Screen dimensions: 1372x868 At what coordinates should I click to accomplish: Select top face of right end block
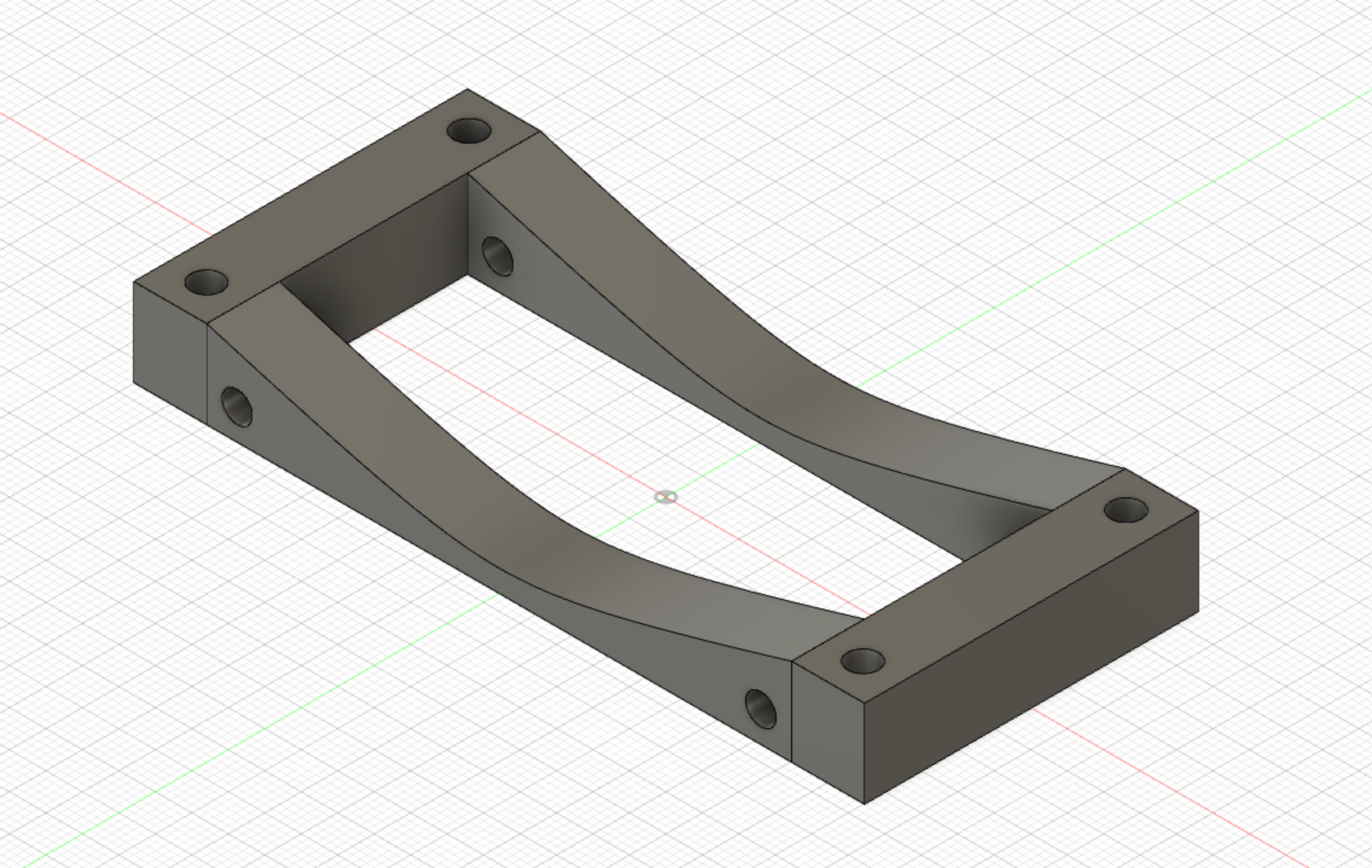point(996,586)
